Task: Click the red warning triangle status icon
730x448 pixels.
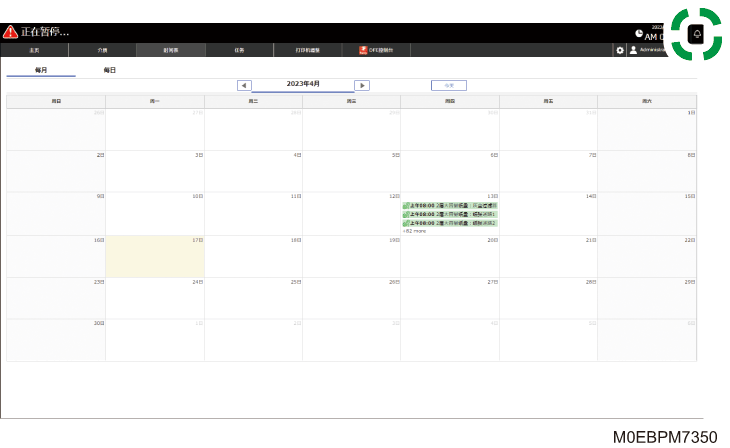Action: click(10, 32)
